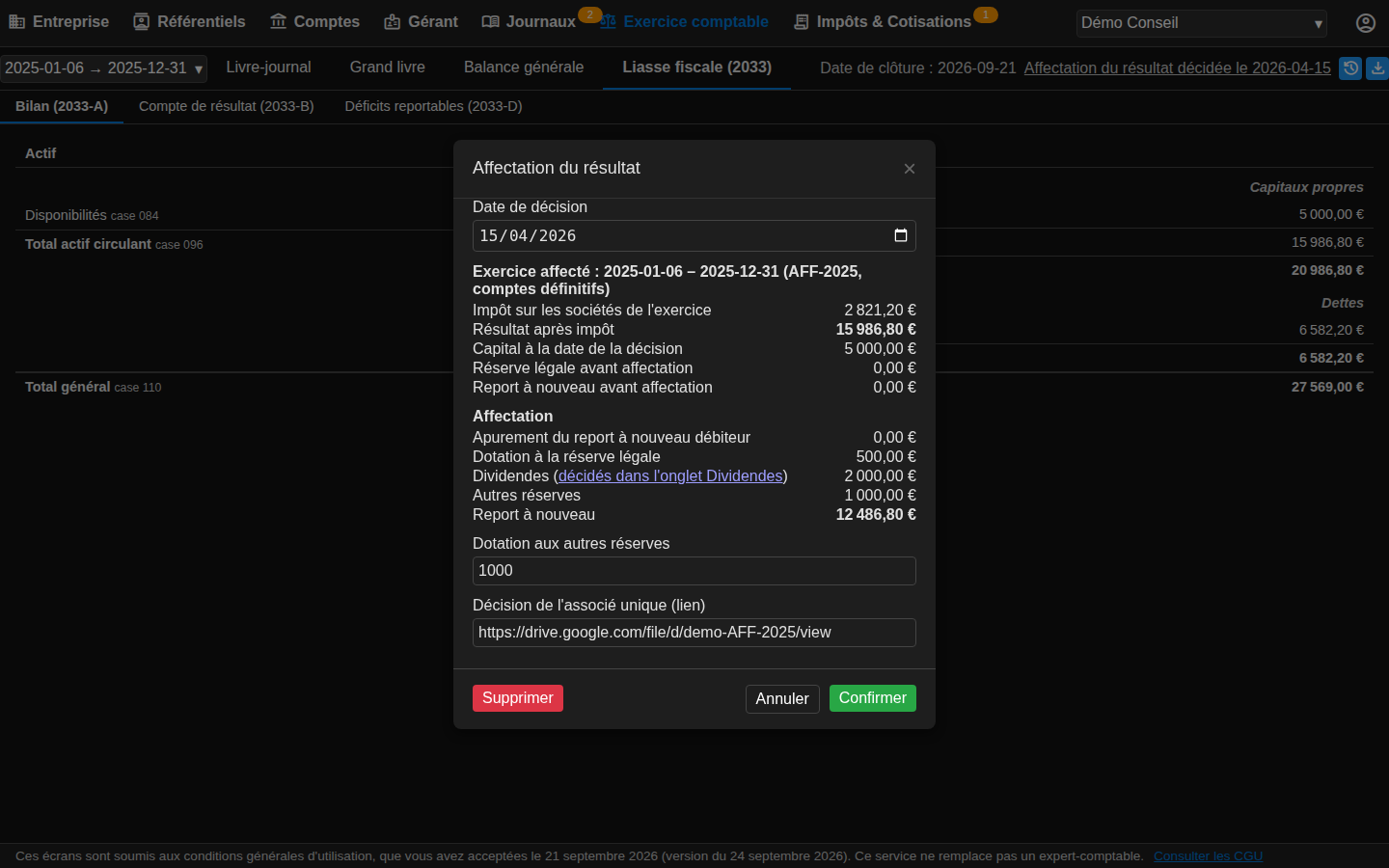
Task: Open the Démo Conseil company dropdown
Action: pyautogui.click(x=1201, y=23)
